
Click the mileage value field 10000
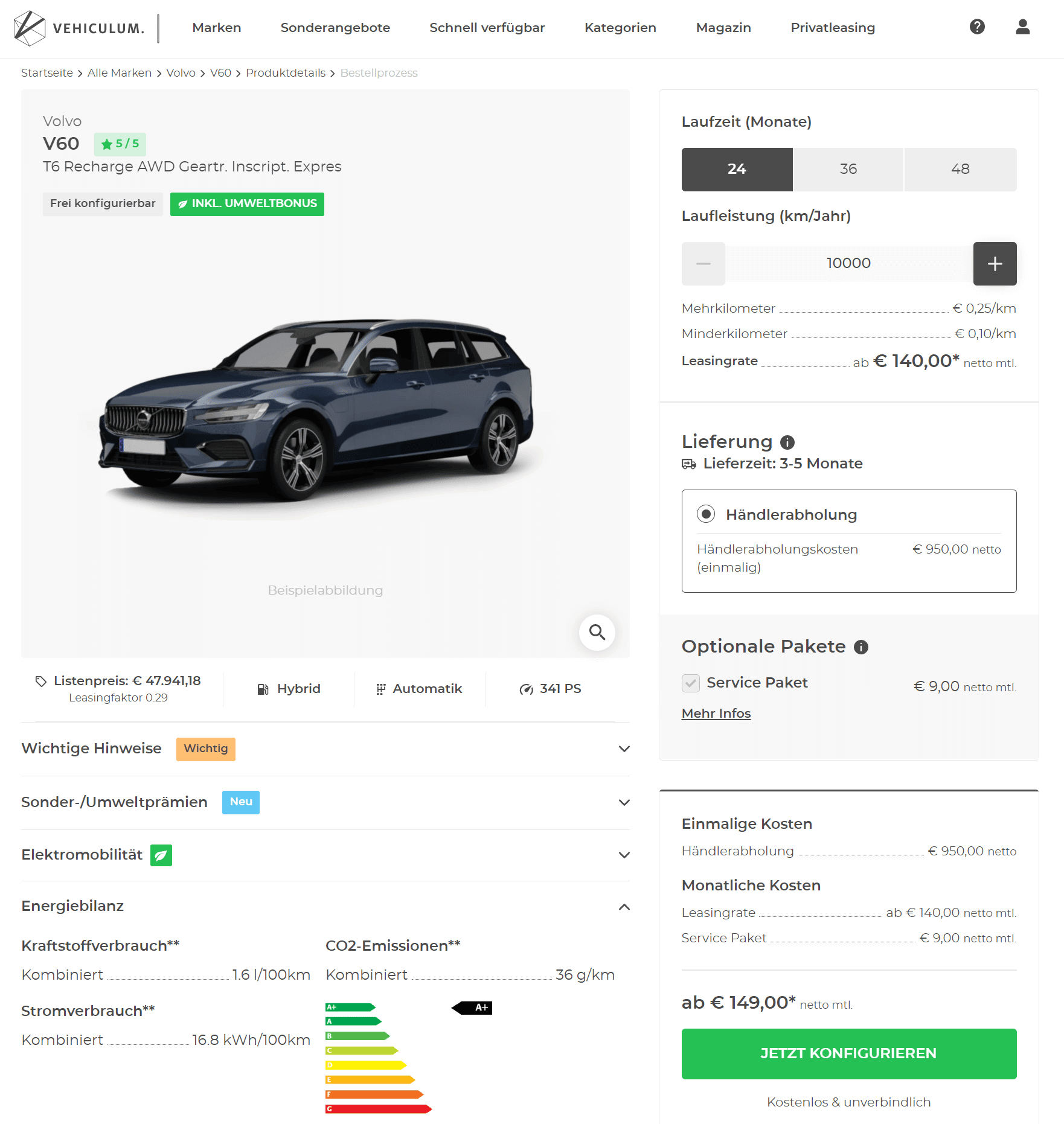(848, 264)
